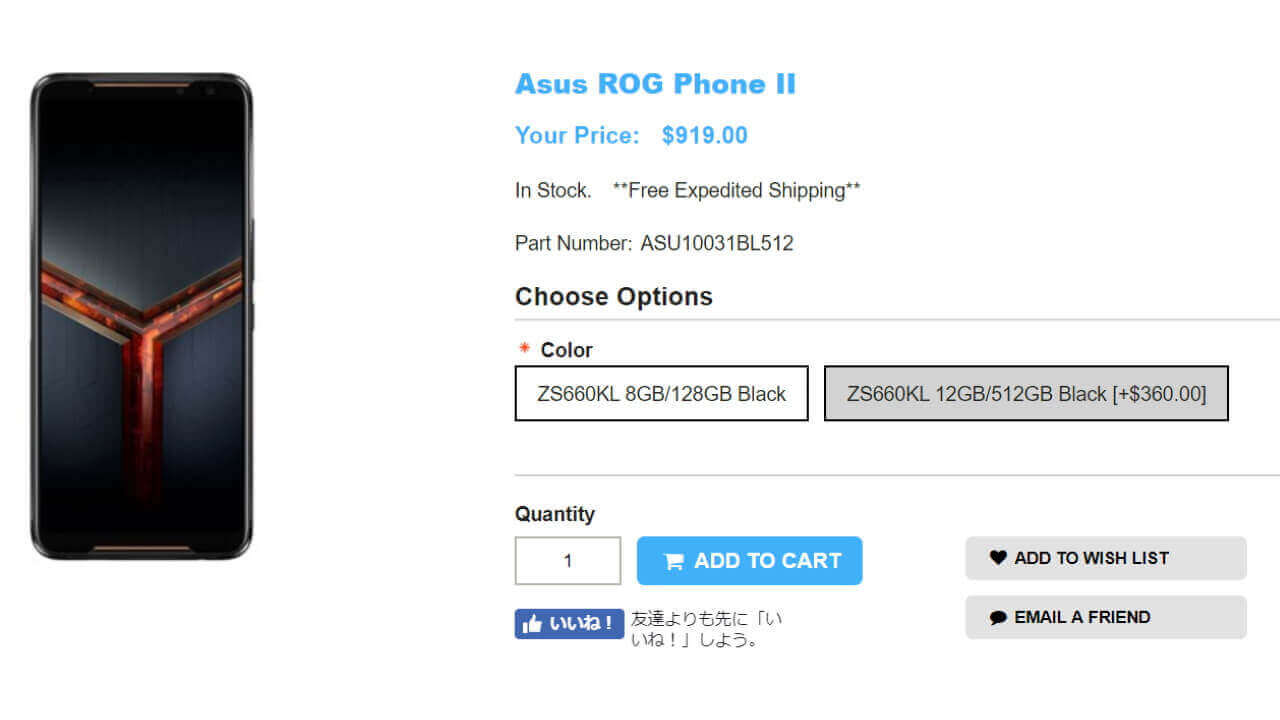1280x720 pixels.
Task: Click the Free Expedited Shipping text
Action: (736, 190)
